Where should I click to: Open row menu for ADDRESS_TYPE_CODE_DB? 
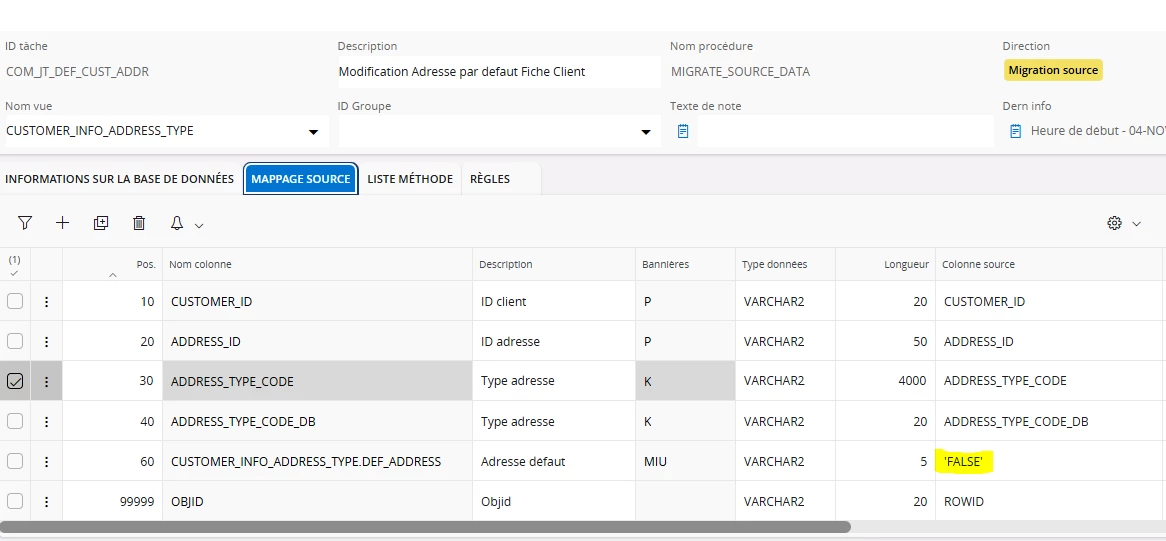(x=46, y=421)
